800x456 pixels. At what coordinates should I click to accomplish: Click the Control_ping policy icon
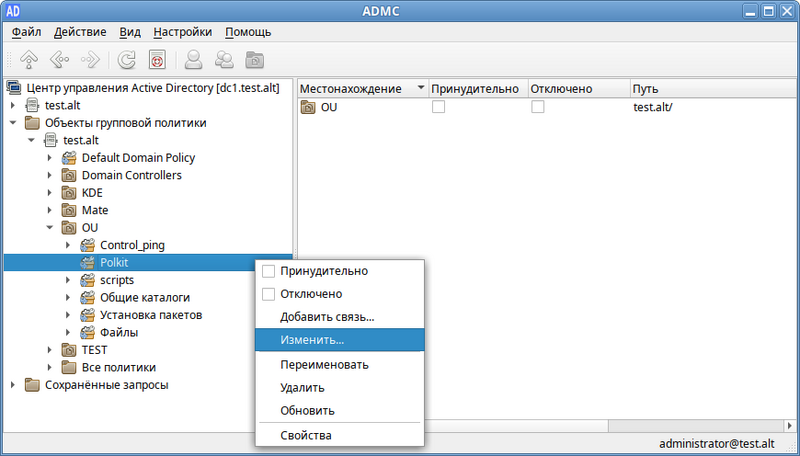pos(87,245)
